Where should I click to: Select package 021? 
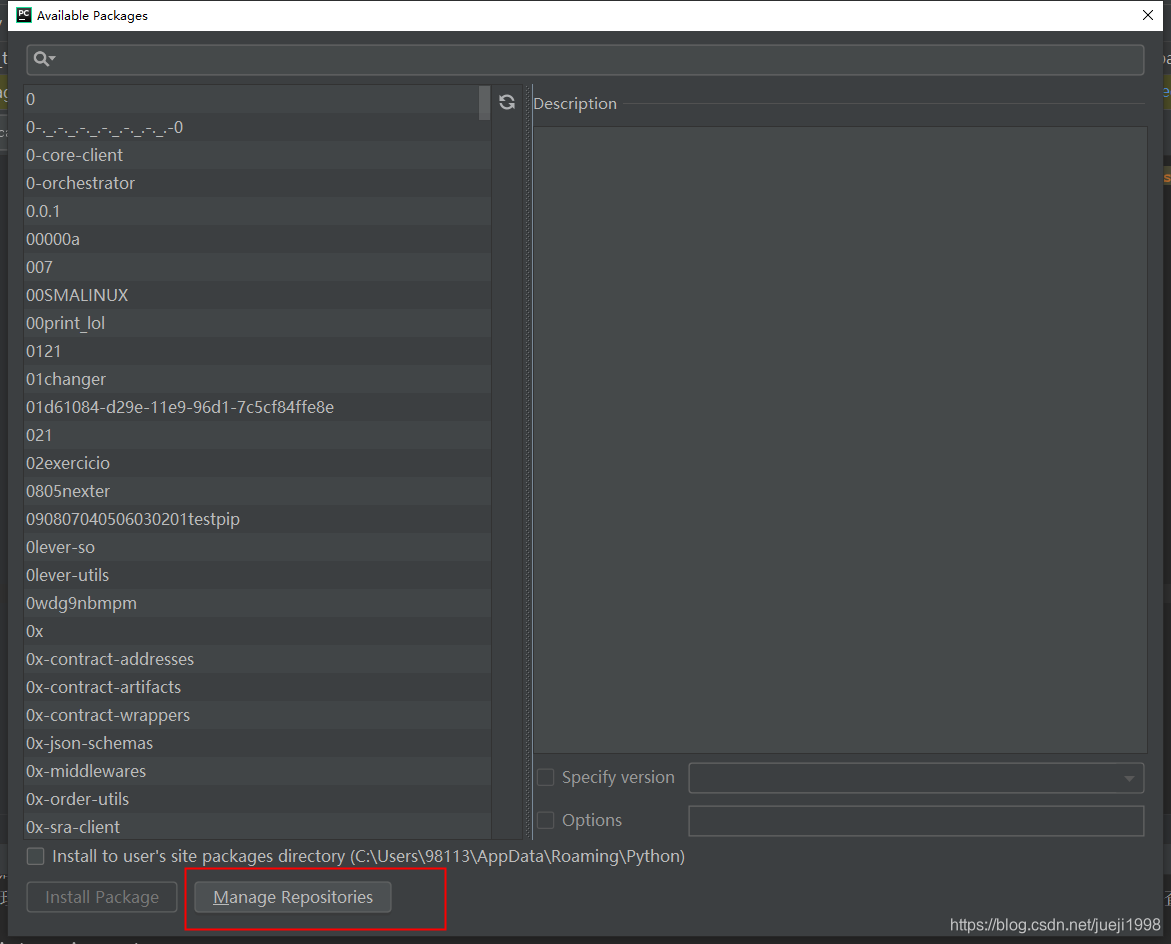(x=258, y=435)
